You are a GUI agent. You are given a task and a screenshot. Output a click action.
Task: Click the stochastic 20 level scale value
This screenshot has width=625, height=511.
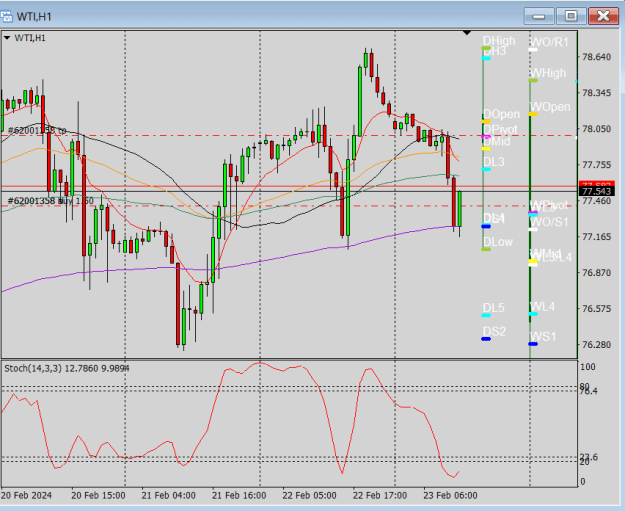pos(584,462)
